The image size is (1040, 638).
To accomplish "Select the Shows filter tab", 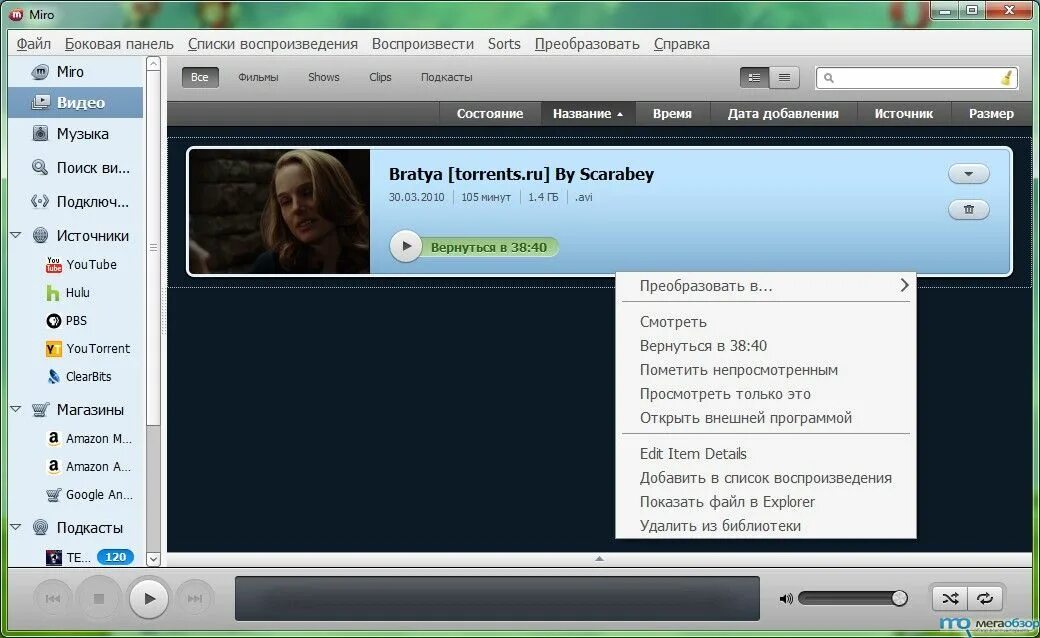I will pyautogui.click(x=324, y=77).
